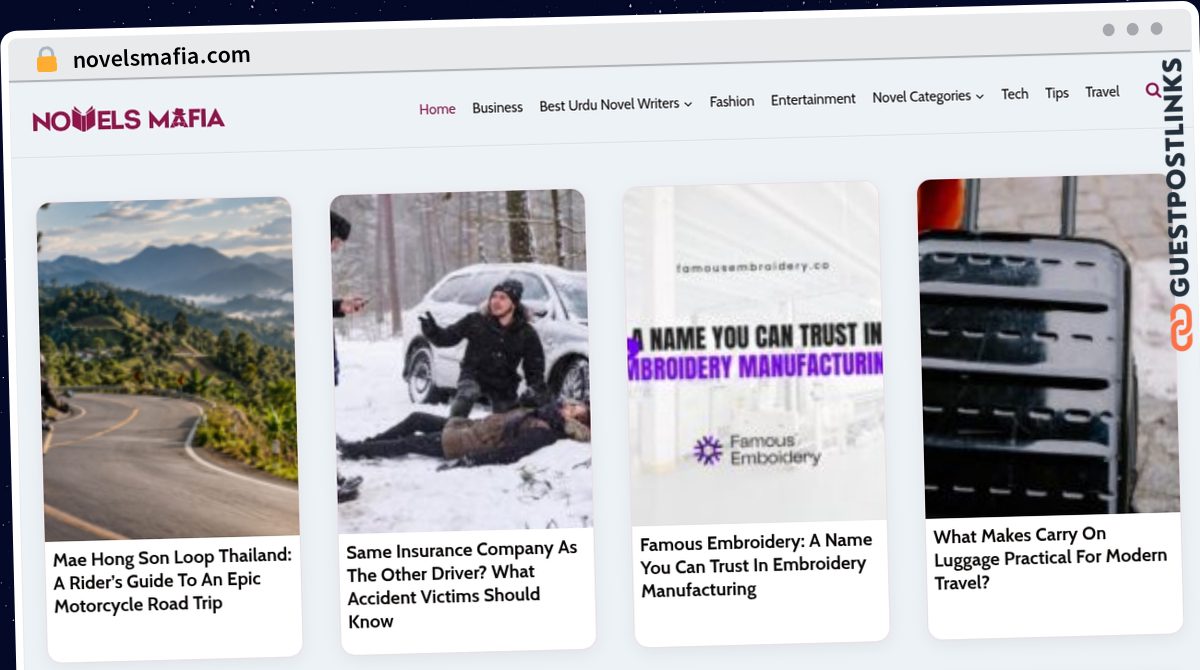The width and height of the screenshot is (1200, 670).
Task: Click the novelsmafia.com address bar URL
Action: click(x=162, y=57)
